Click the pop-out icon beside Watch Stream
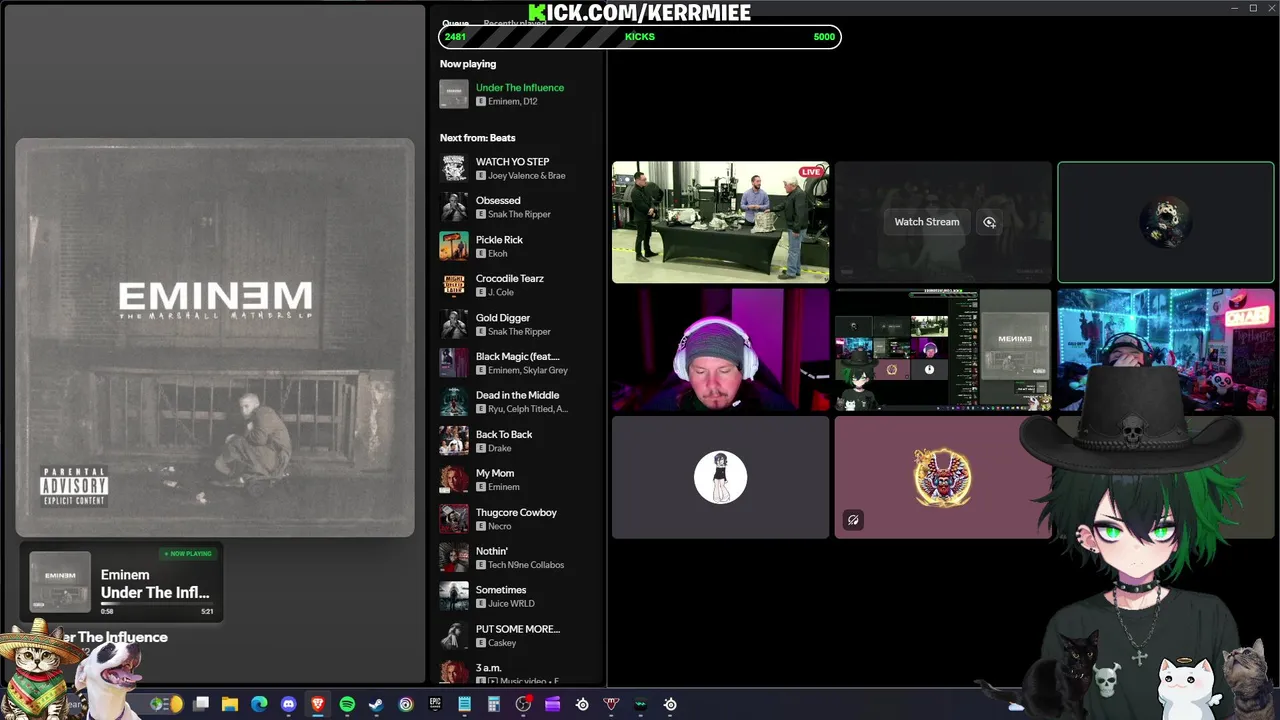The height and width of the screenshot is (720, 1280). coord(989,222)
